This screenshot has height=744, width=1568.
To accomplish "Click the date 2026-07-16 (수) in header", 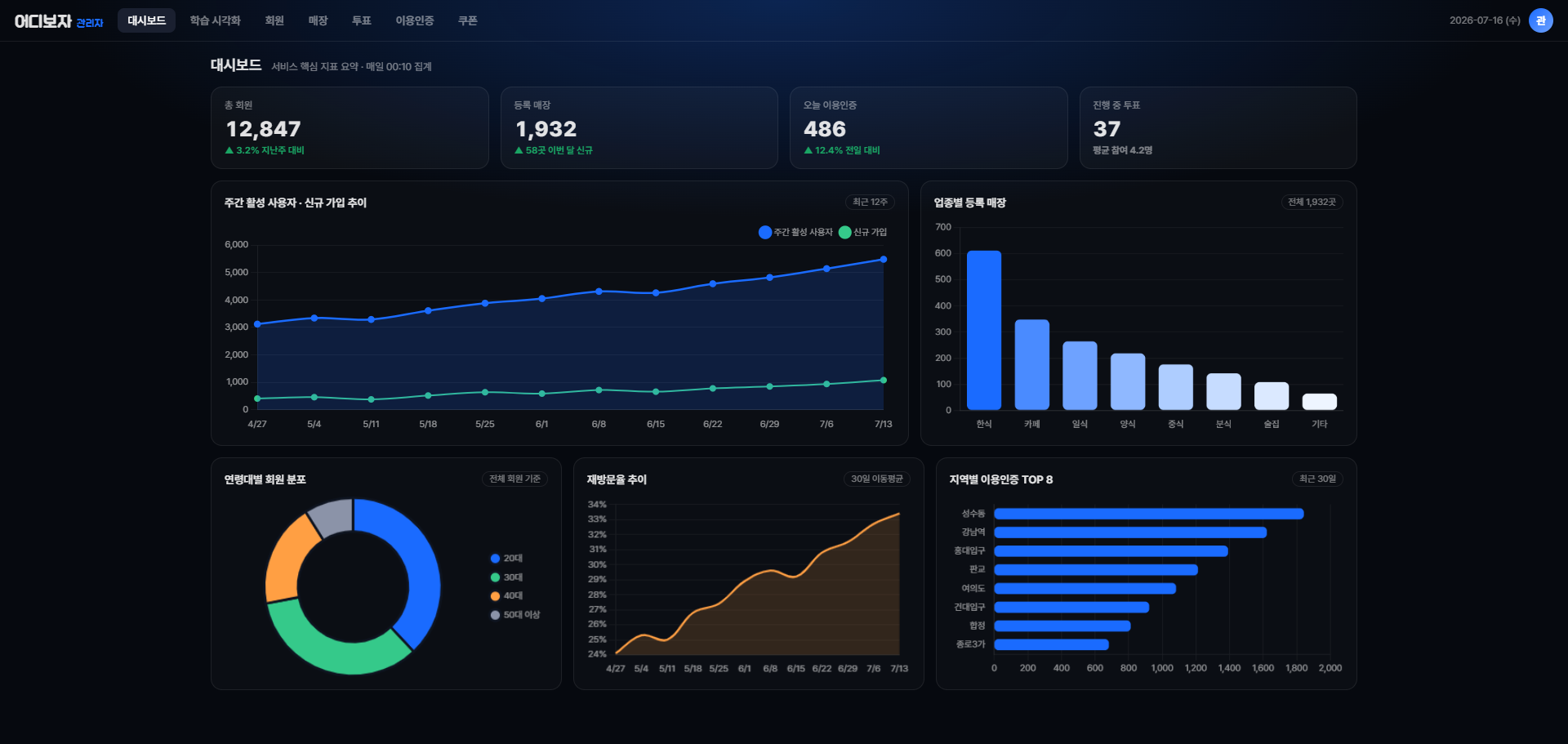I will click(1485, 20).
